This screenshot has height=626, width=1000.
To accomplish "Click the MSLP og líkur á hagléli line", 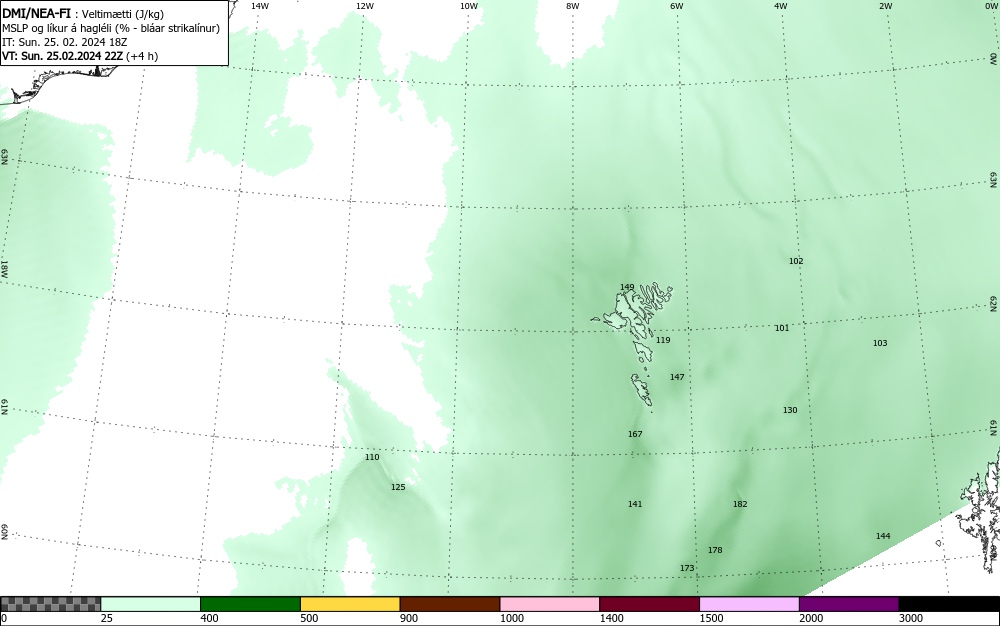I will click(111, 28).
